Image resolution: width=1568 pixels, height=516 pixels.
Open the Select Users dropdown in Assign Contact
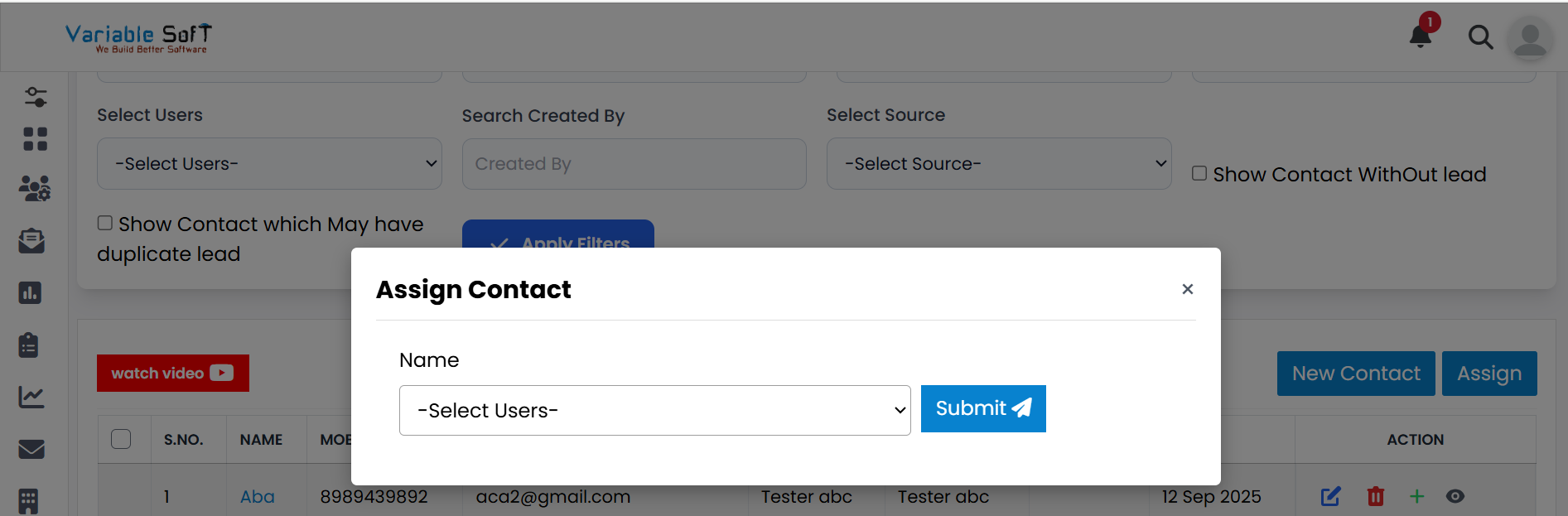(654, 410)
